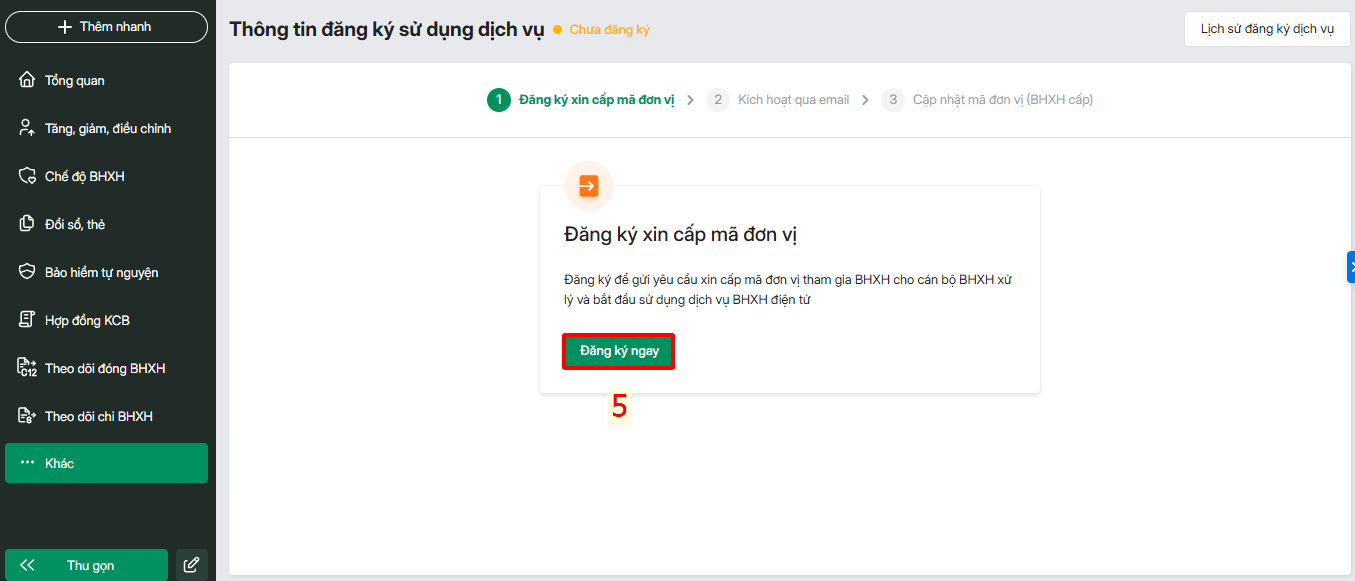This screenshot has height=581, width=1355.
Task: Click the Bảo hiểm tự nguyện shield icon
Action: (x=27, y=272)
